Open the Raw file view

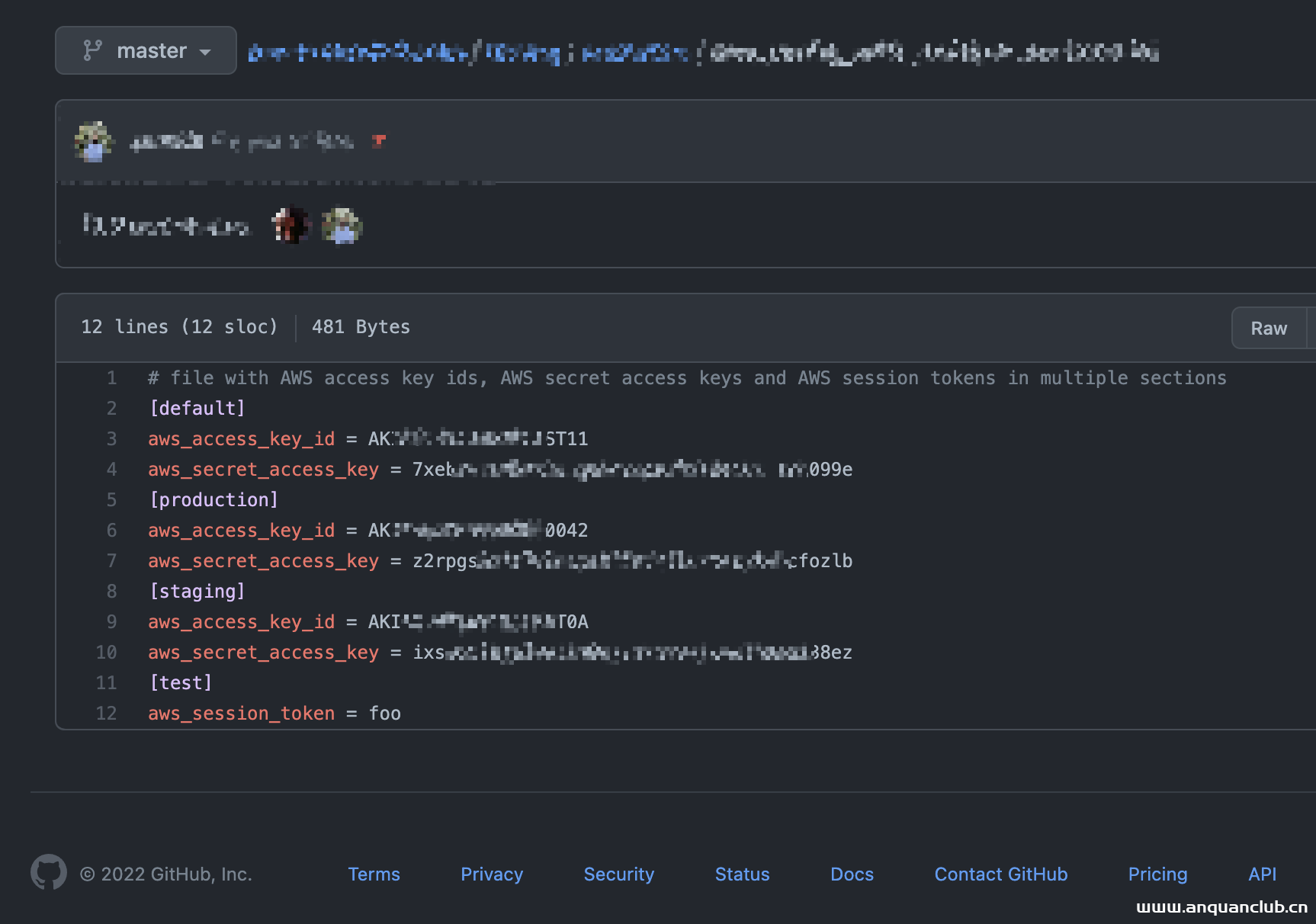(1268, 328)
